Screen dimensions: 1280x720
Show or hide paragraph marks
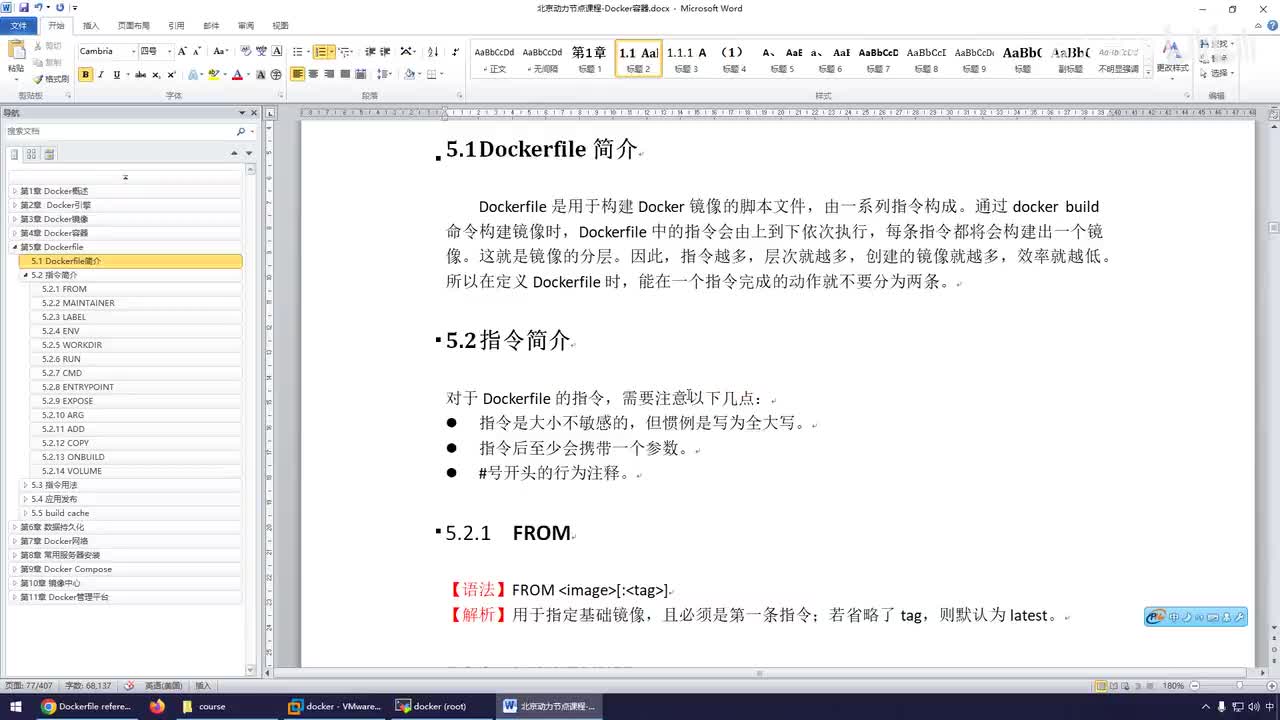[x=456, y=51]
